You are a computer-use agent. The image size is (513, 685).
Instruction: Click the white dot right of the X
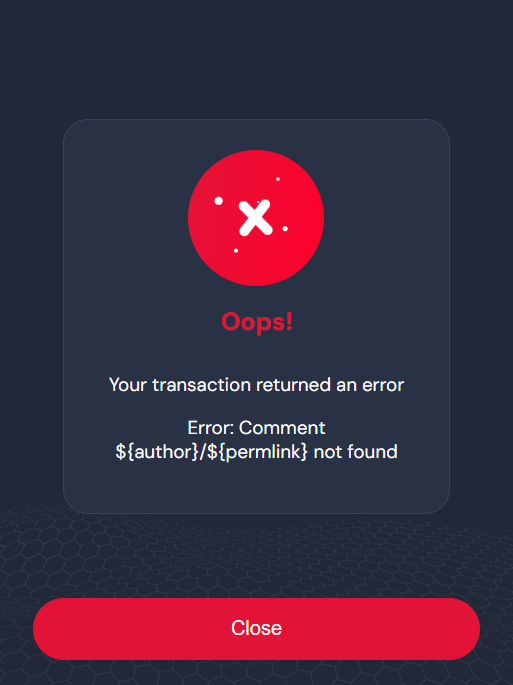click(285, 228)
